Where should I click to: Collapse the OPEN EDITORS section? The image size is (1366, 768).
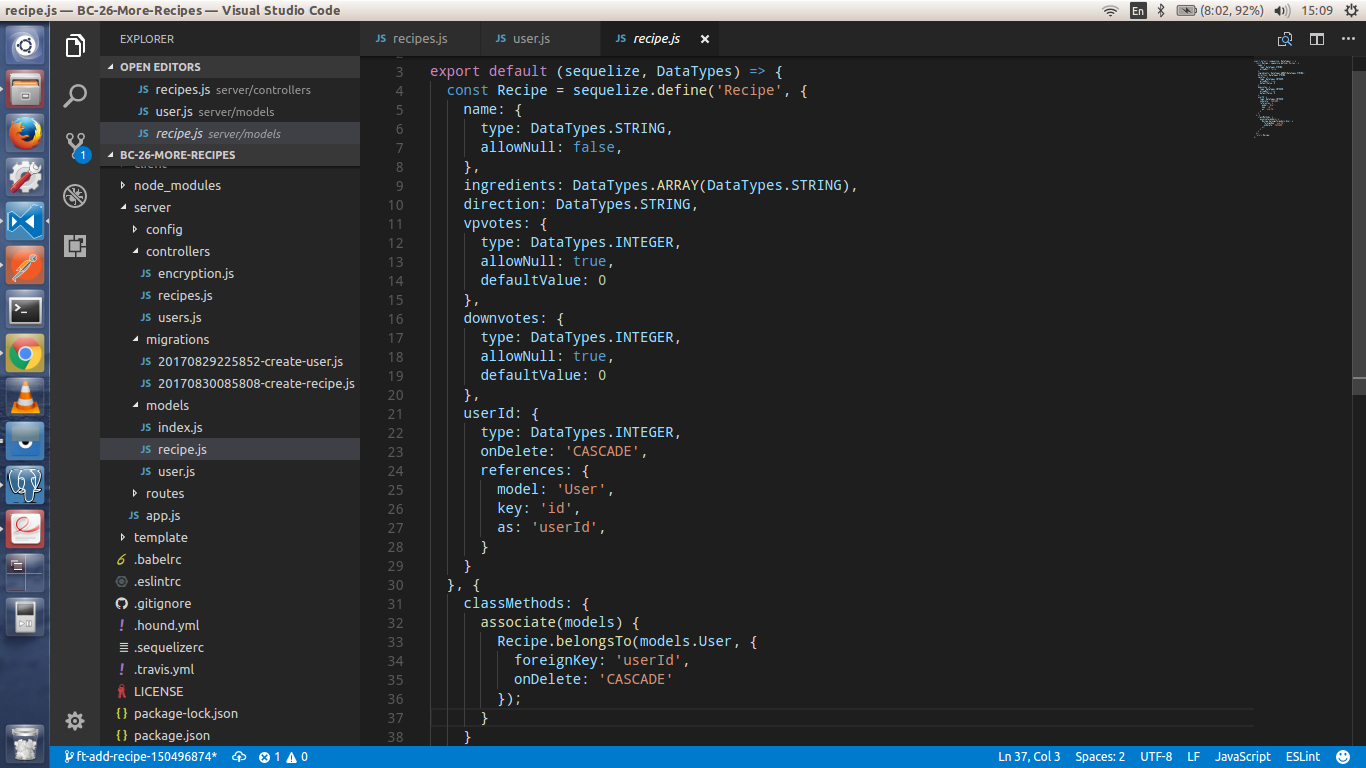(160, 67)
